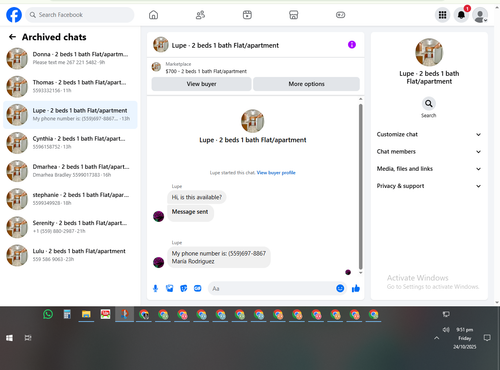Click the More options button

click(306, 84)
